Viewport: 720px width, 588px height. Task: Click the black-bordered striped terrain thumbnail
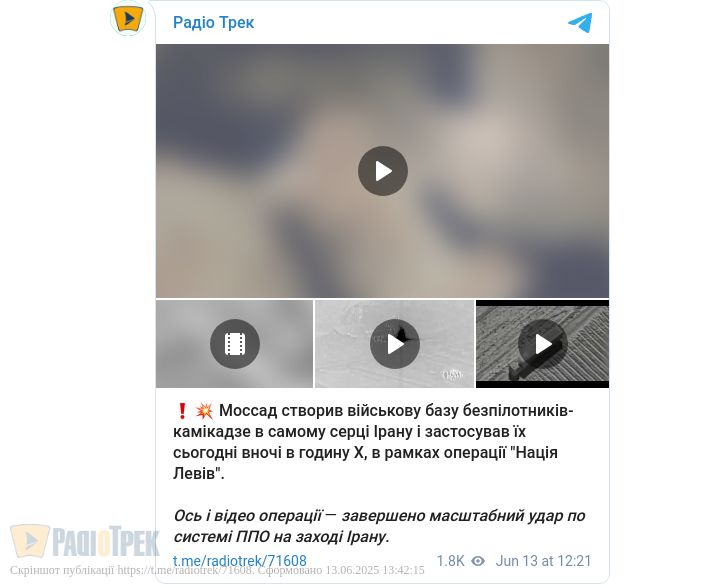point(542,344)
